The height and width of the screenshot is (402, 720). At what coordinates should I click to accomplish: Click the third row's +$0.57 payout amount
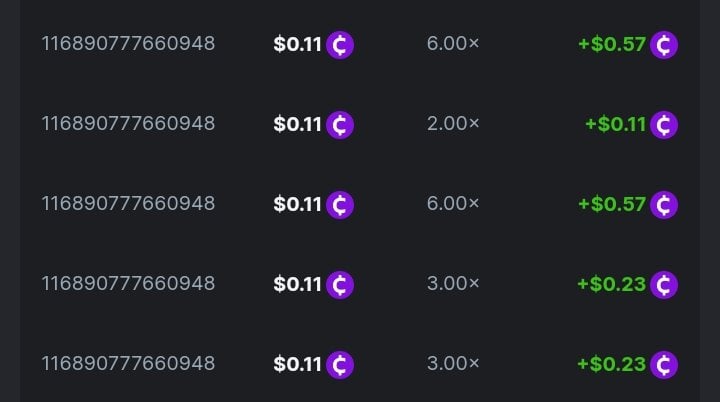tap(611, 205)
